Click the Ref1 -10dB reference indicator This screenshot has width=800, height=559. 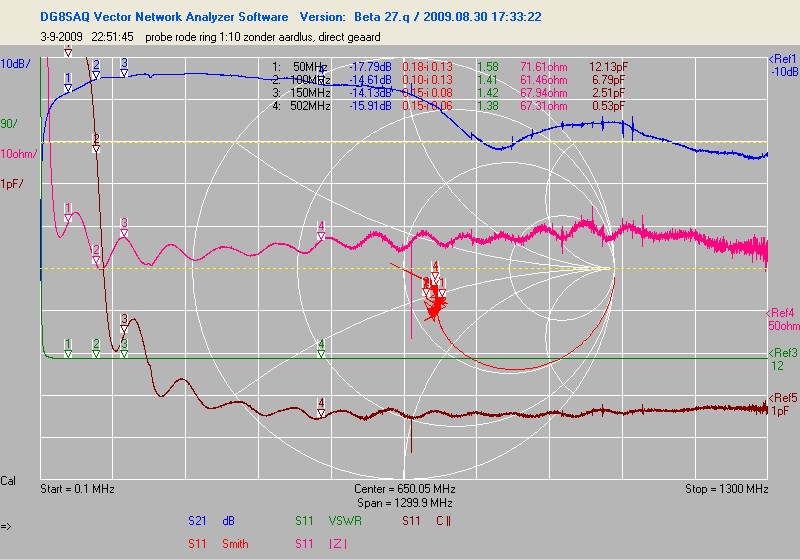pyautogui.click(x=782, y=65)
